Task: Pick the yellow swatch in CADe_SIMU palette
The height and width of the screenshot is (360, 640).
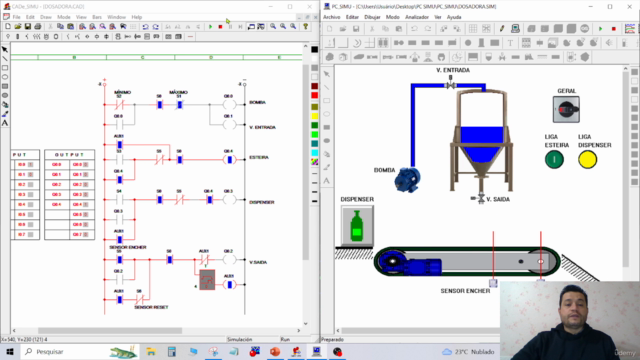Action: pos(314,116)
